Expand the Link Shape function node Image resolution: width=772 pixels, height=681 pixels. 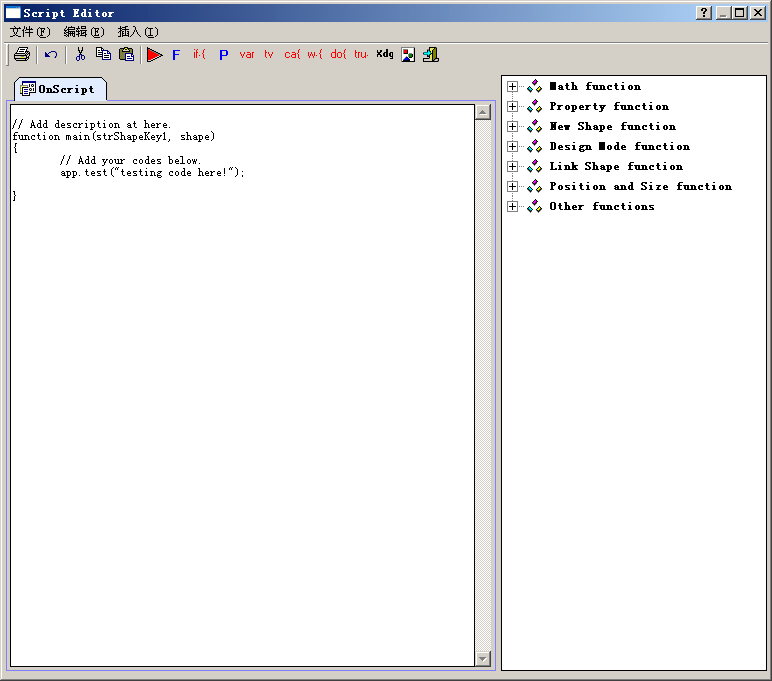(512, 166)
